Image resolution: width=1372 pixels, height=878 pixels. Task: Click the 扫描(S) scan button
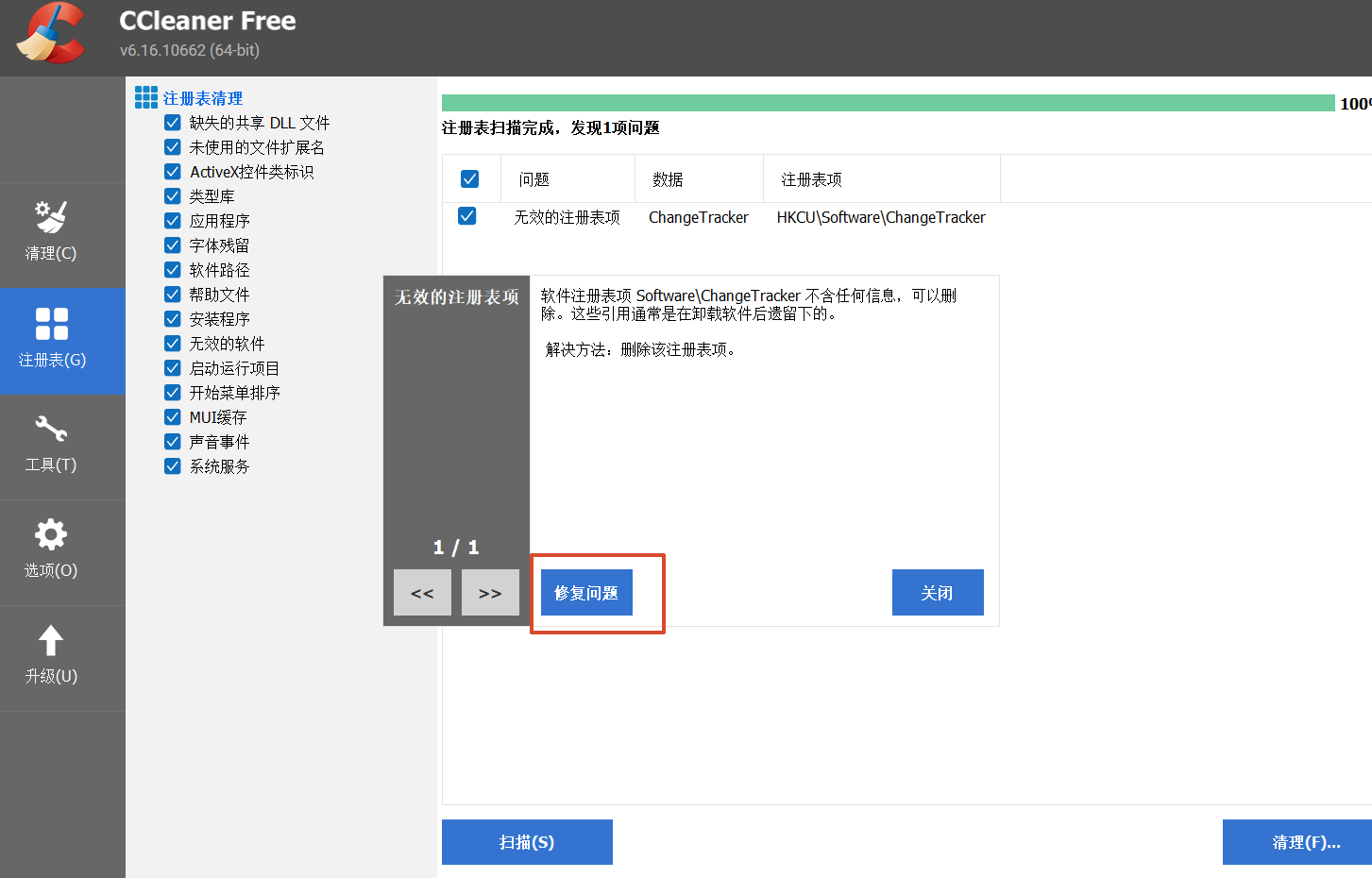coord(527,842)
